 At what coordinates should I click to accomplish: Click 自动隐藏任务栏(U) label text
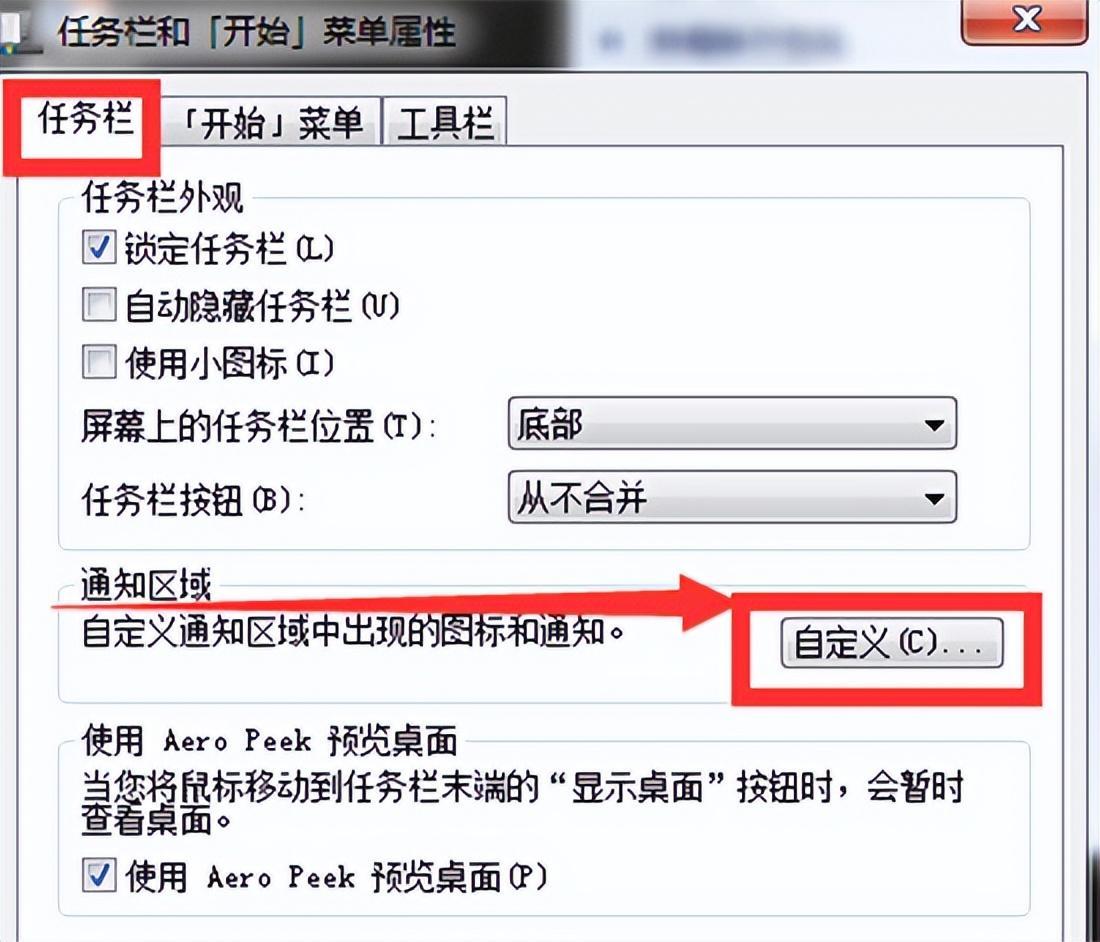click(262, 306)
